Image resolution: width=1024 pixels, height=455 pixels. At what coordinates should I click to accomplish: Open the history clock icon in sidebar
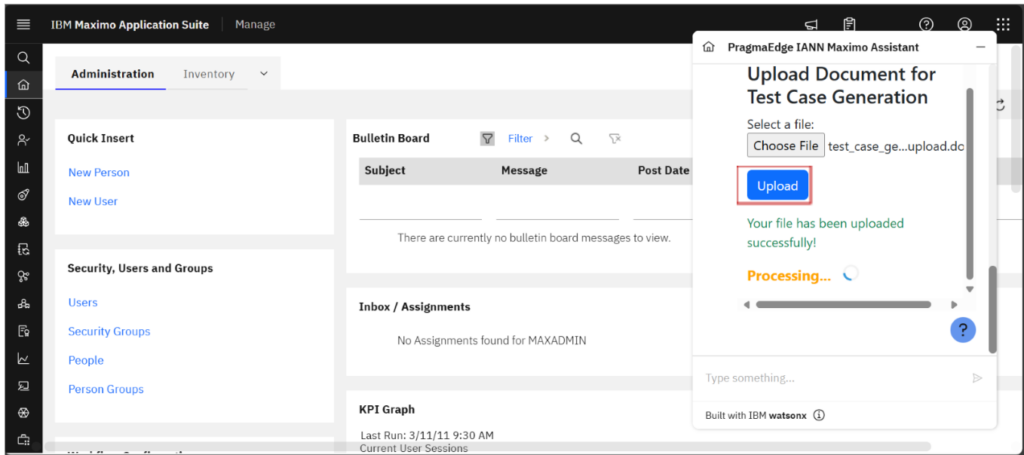[x=24, y=112]
